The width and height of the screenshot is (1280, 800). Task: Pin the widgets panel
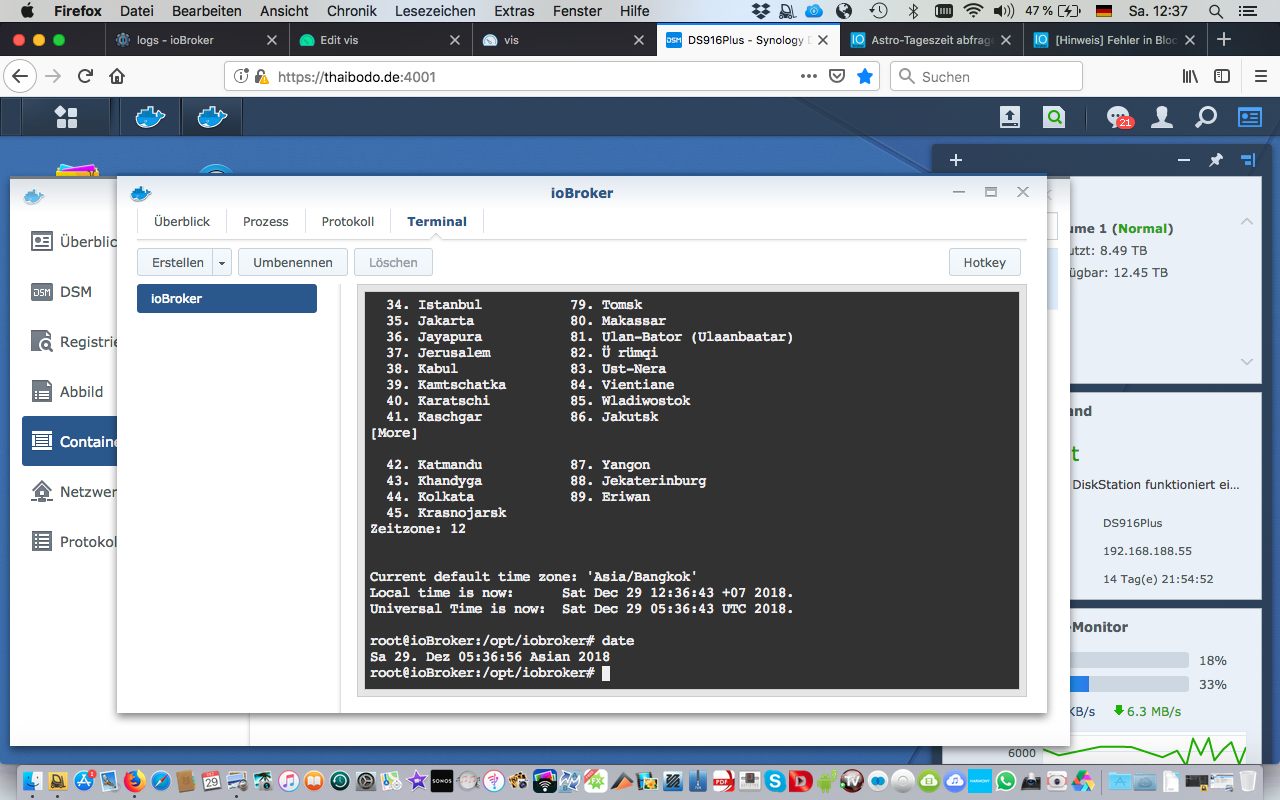click(1216, 160)
